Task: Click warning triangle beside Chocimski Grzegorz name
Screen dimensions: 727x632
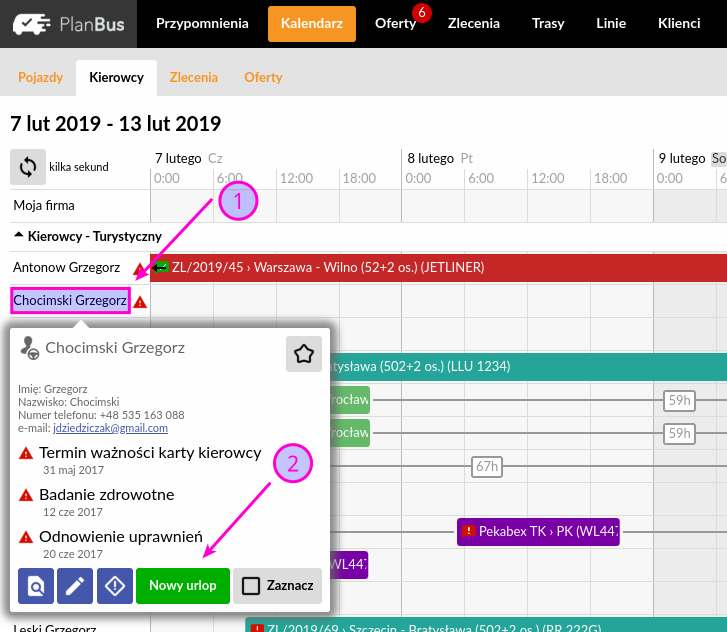Action: pos(140,301)
